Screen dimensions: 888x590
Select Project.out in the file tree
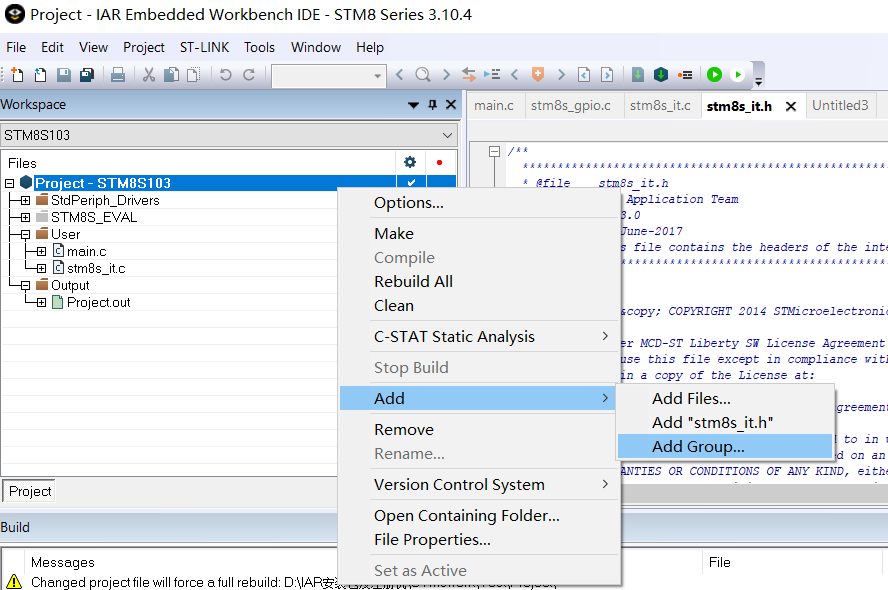[x=99, y=302]
